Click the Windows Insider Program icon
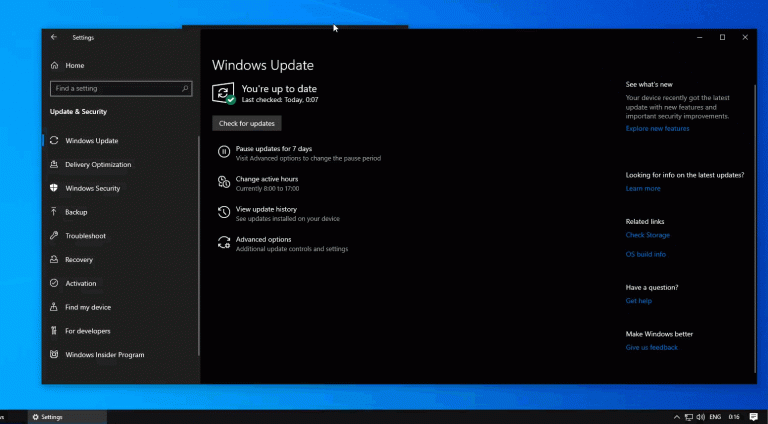 54,354
